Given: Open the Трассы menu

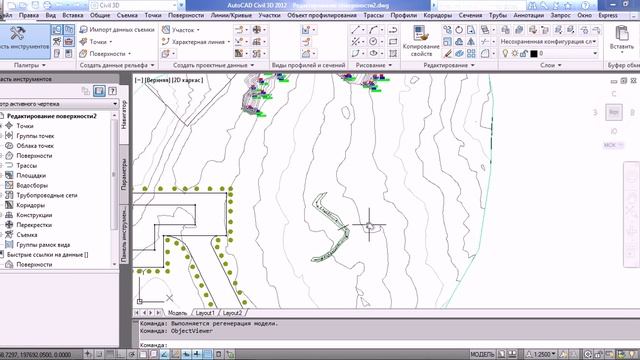Looking at the screenshot, I should (373, 15).
